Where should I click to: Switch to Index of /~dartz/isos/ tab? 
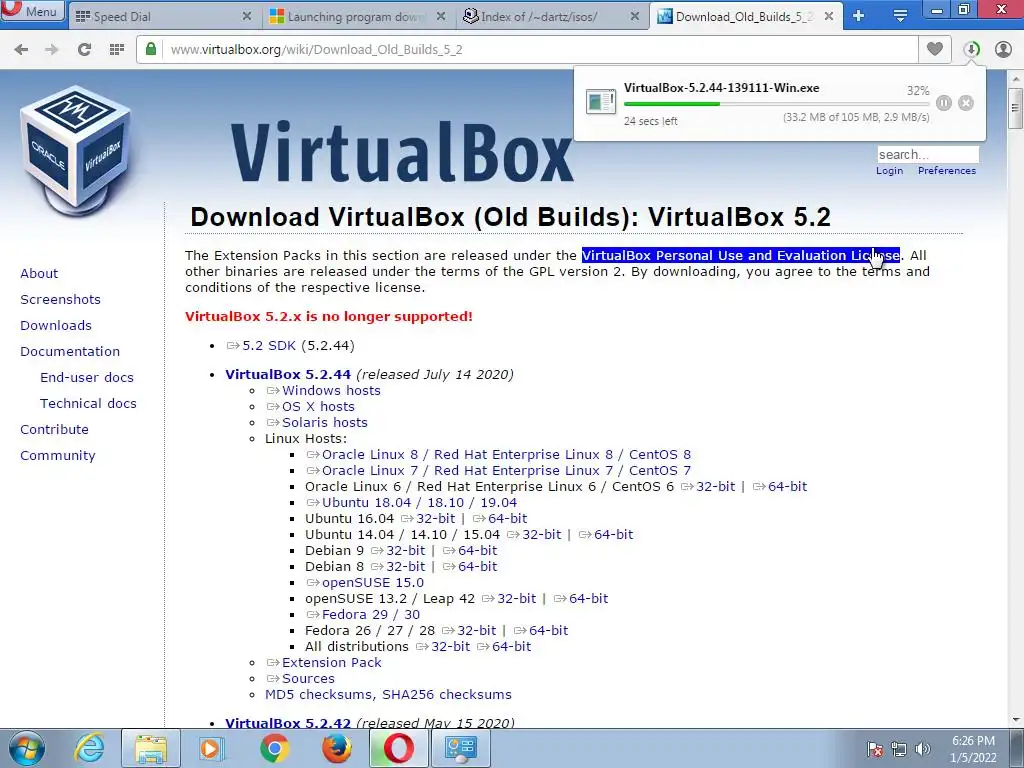(551, 16)
